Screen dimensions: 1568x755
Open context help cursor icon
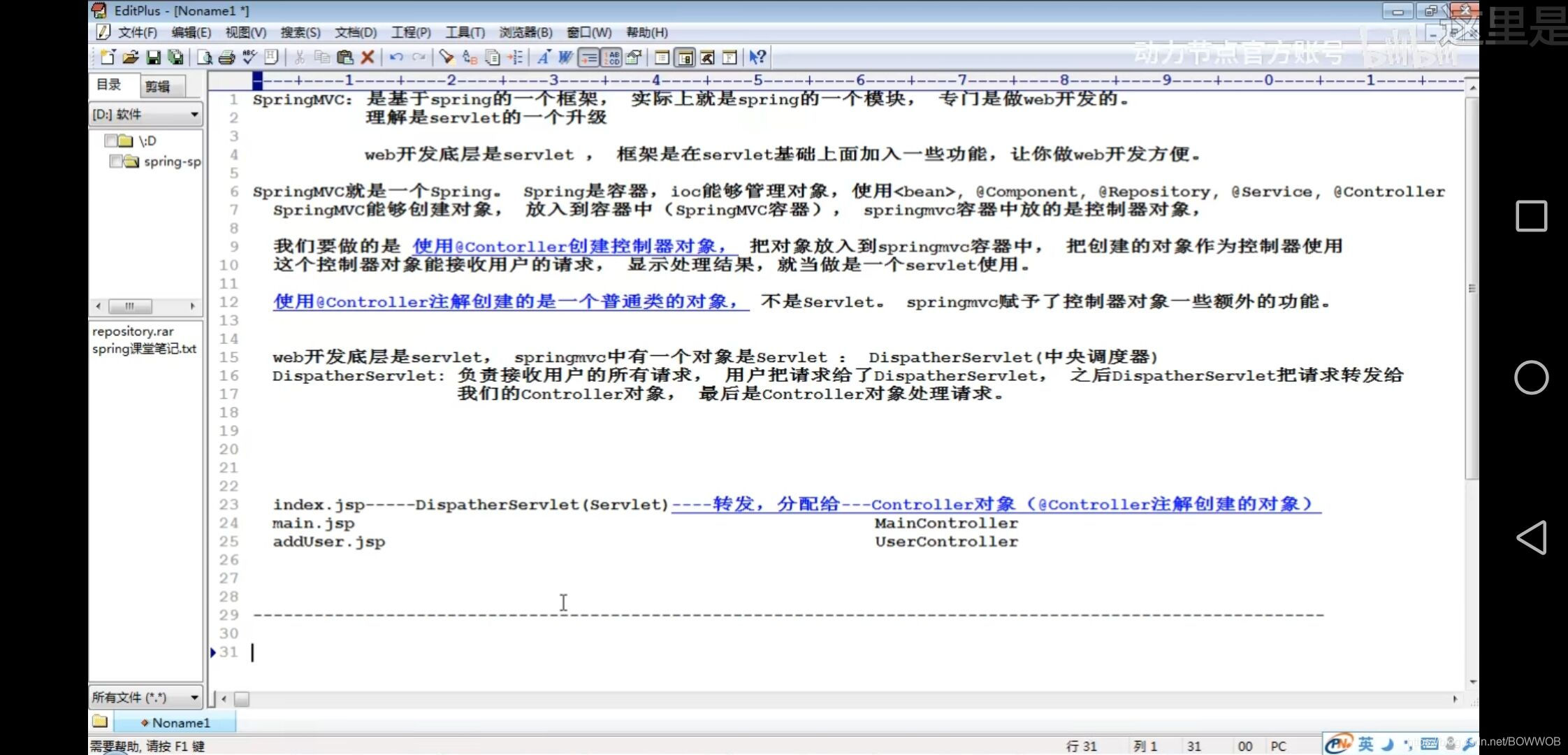point(757,57)
